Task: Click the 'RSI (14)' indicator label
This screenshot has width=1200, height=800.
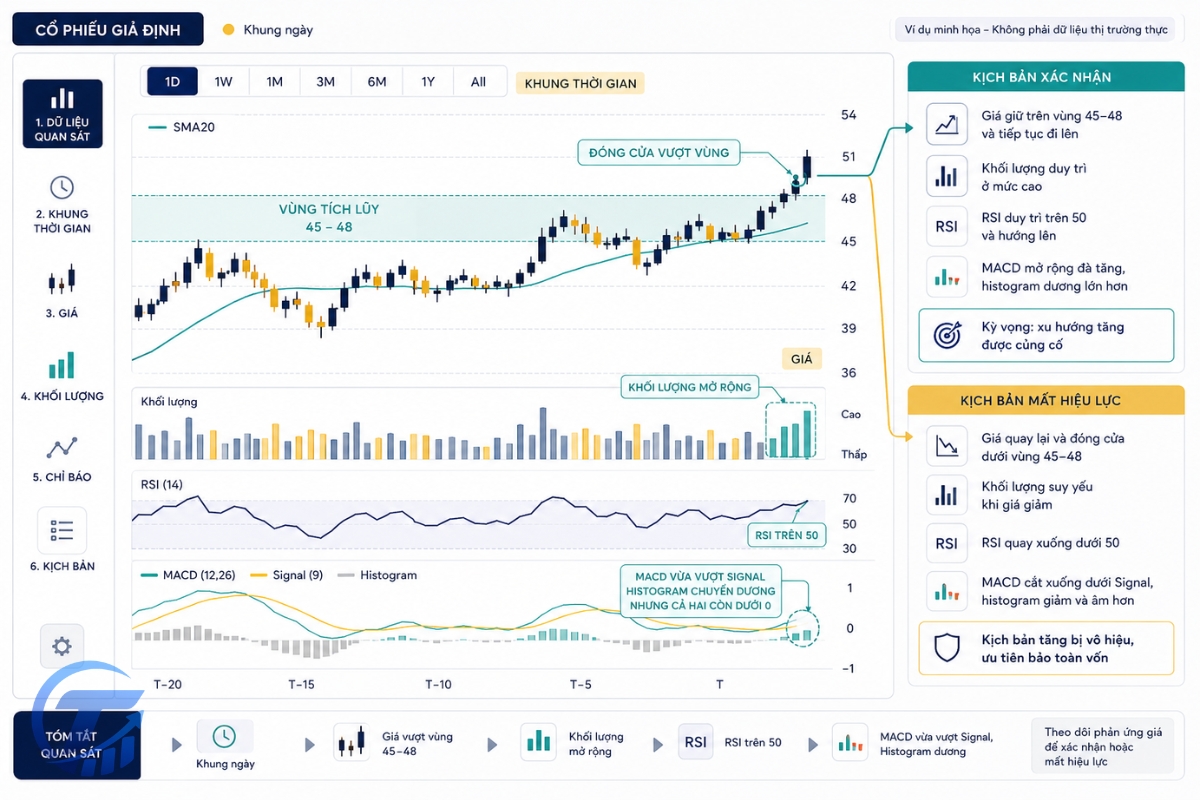Action: point(162,485)
